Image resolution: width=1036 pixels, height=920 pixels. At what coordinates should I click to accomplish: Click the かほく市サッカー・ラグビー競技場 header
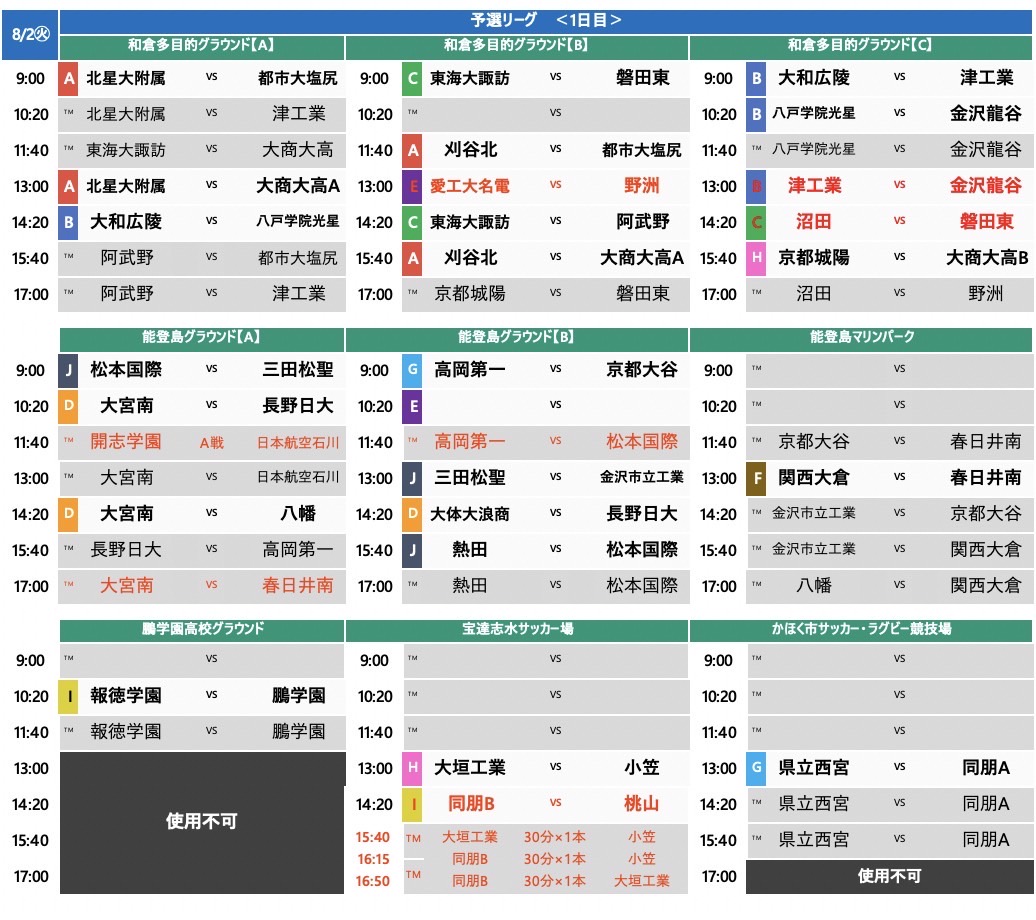pos(860,629)
